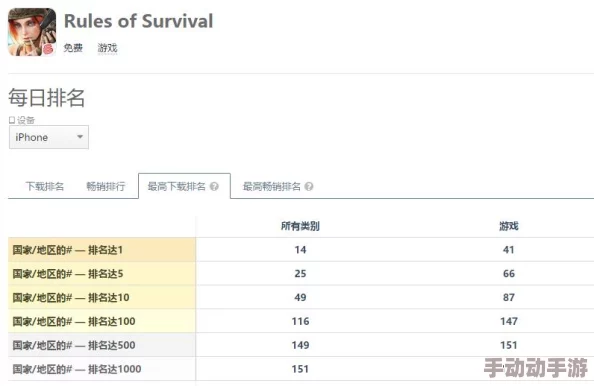The width and height of the screenshot is (594, 386).
Task: Click value 116 in 所有类别 column
Action: tap(300, 321)
